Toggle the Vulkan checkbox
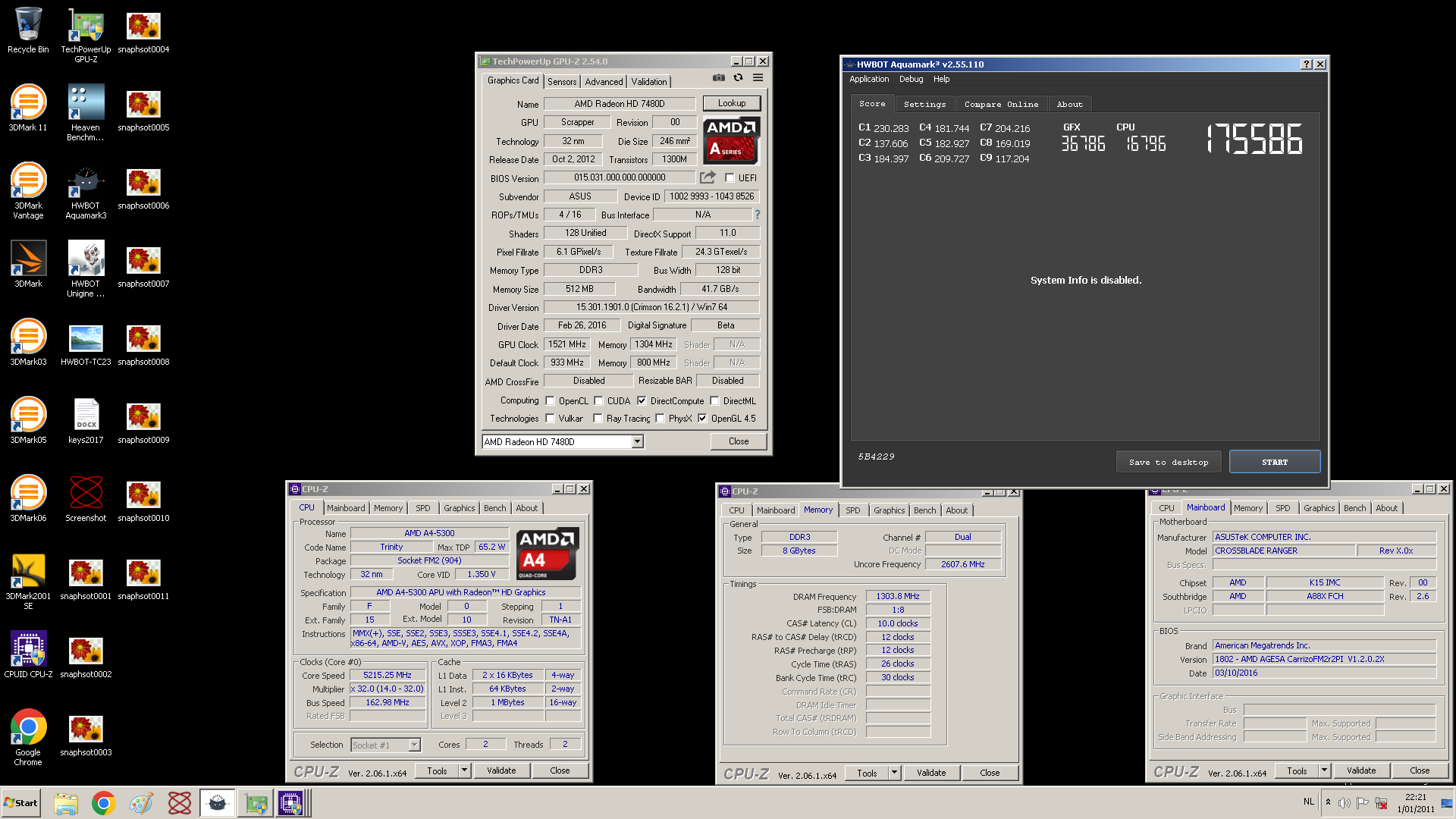1456x819 pixels. point(550,419)
